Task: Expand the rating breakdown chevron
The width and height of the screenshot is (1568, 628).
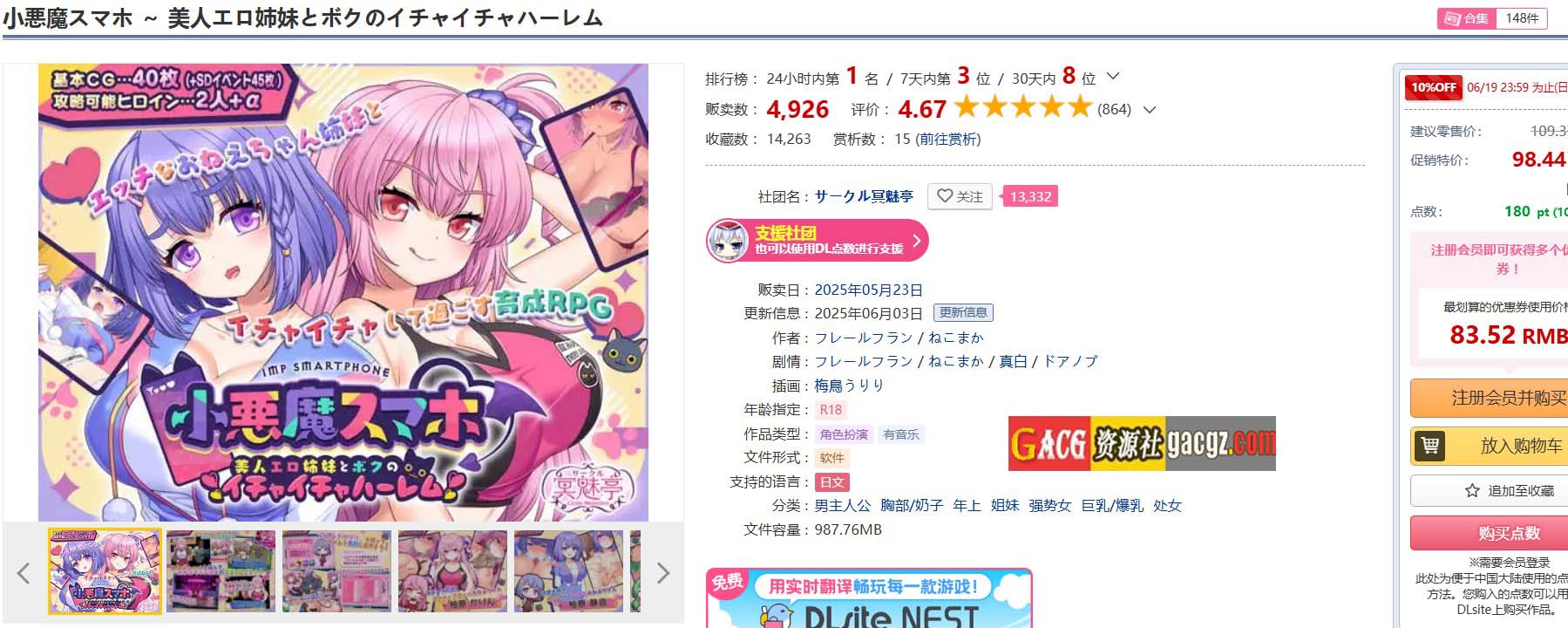Action: click(1149, 110)
